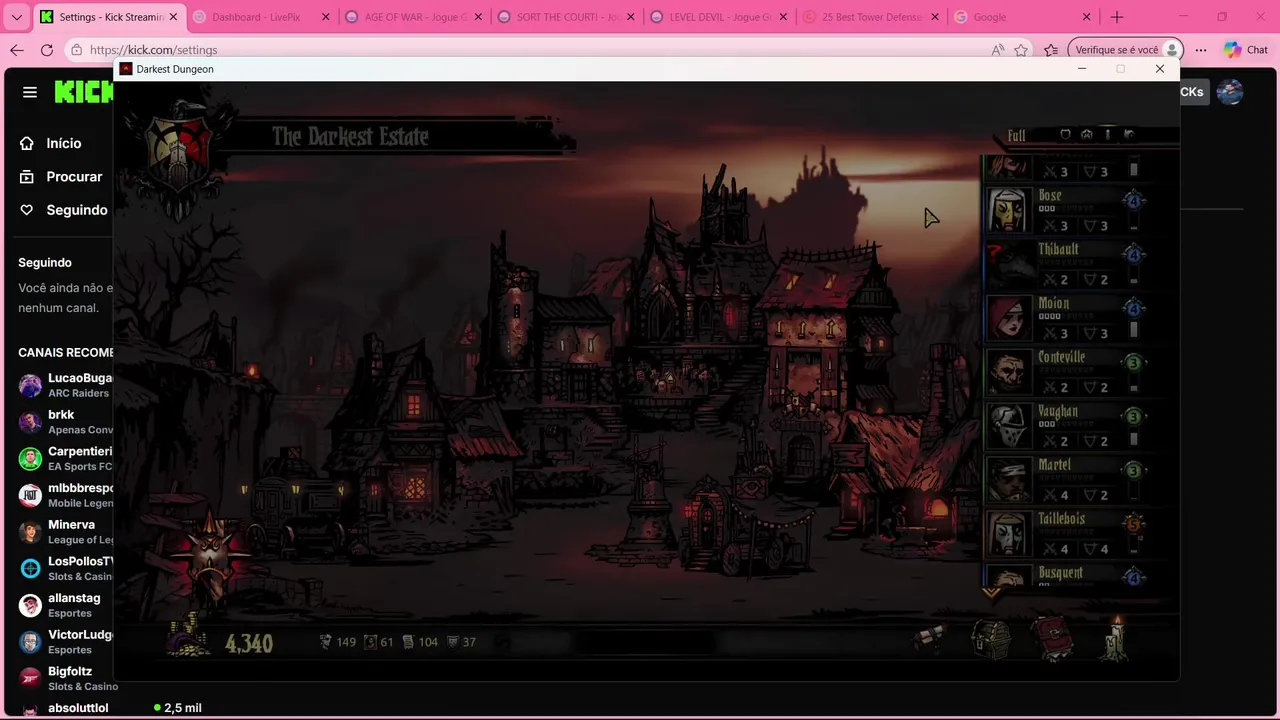Click fourth sort icon in roster header
The width and height of the screenshot is (1280, 720).
click(x=1129, y=134)
